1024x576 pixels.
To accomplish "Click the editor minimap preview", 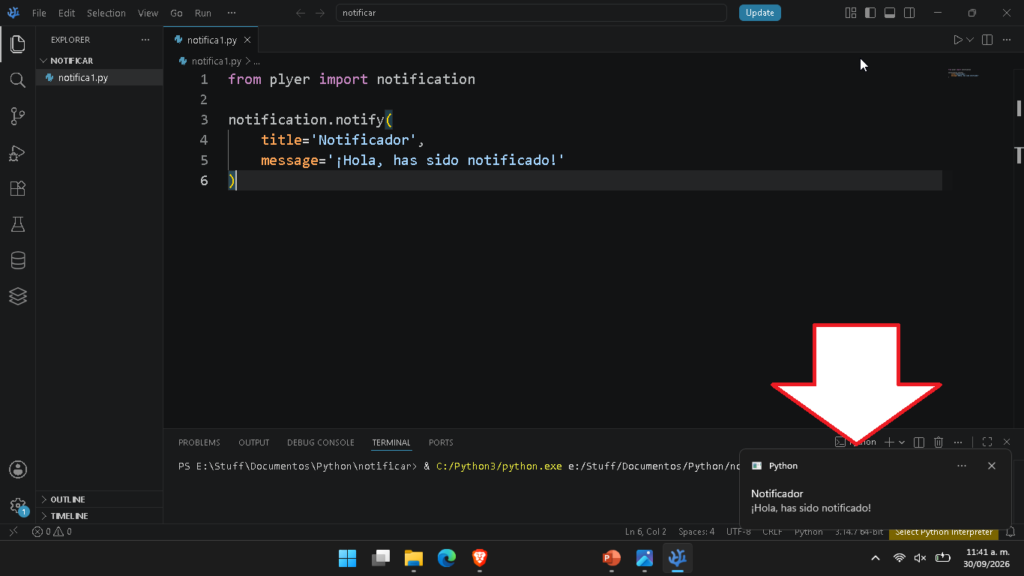I will coord(965,72).
